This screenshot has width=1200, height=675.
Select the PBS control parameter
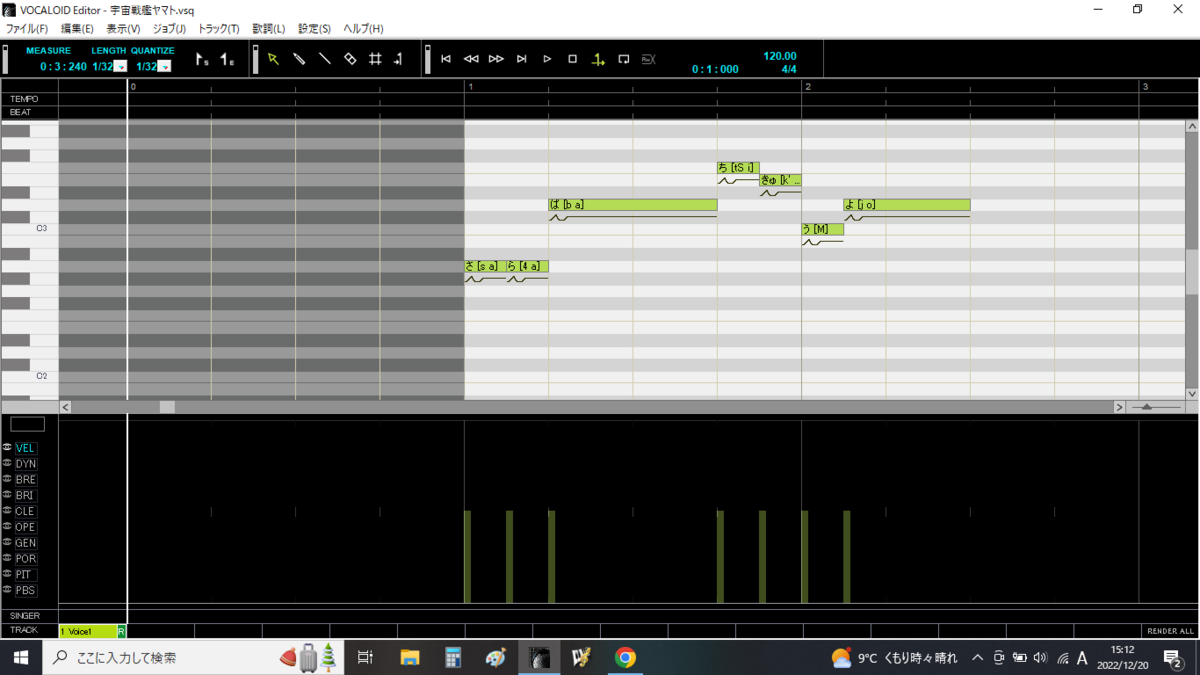[25, 590]
